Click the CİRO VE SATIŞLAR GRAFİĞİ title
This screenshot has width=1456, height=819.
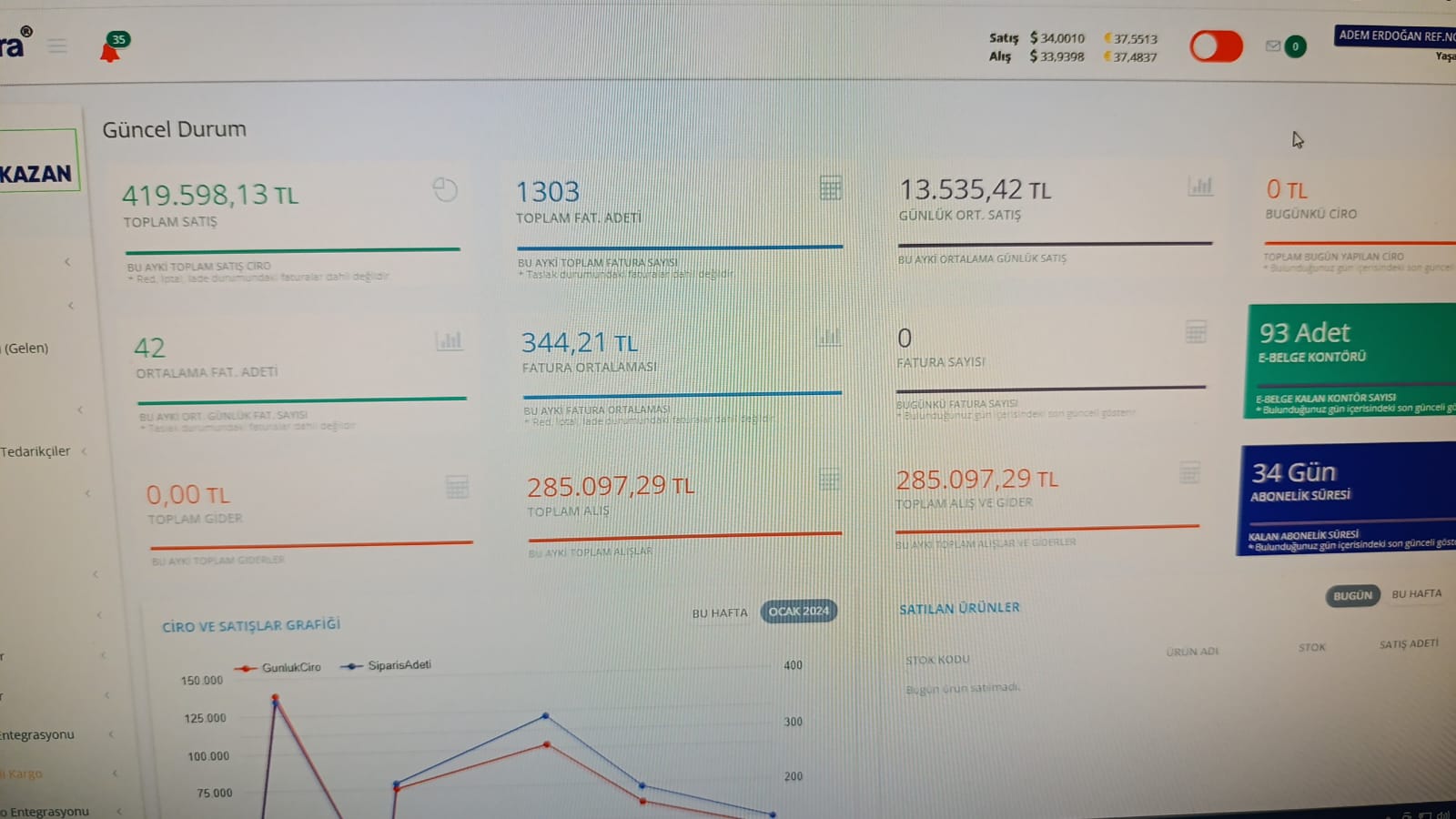(x=251, y=625)
